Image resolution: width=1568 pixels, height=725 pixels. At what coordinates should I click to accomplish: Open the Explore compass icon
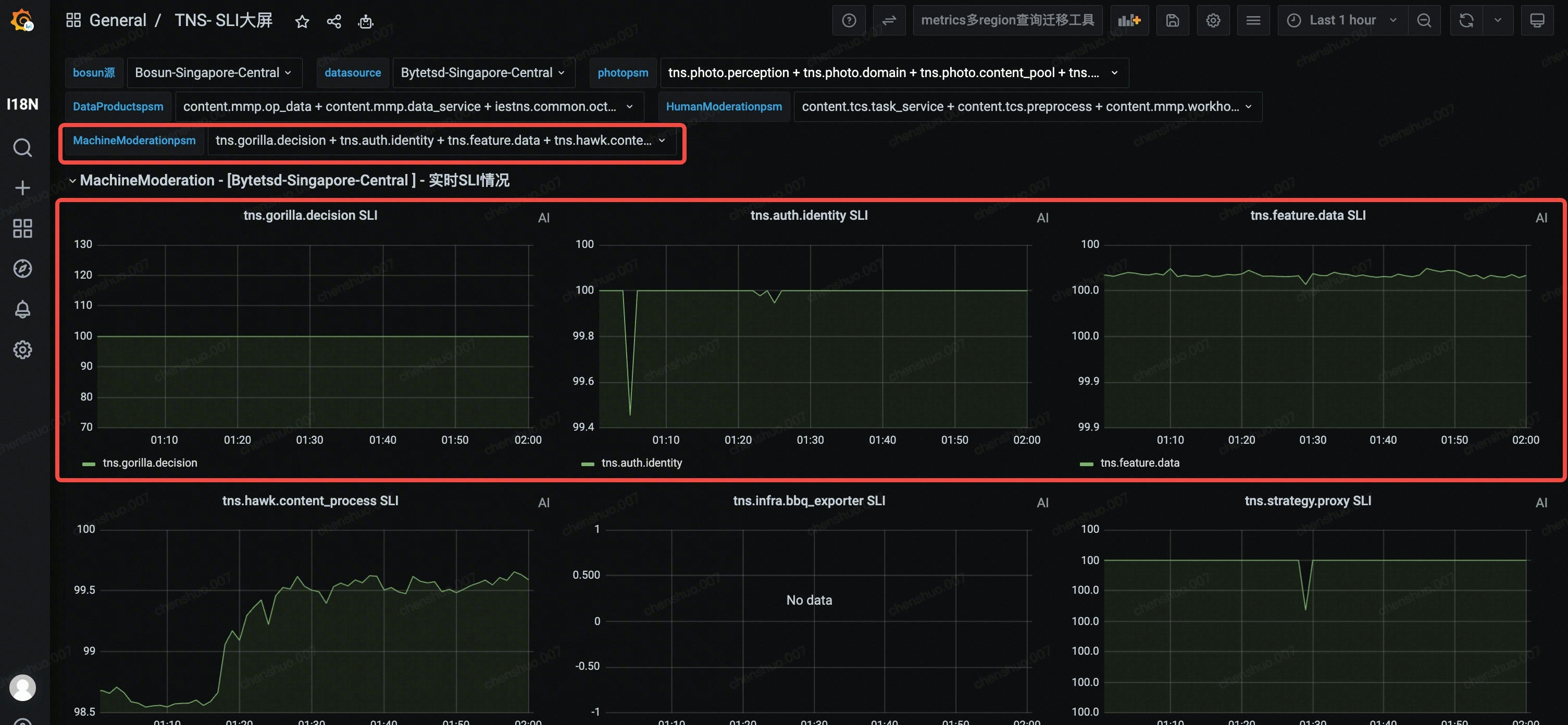(22, 268)
